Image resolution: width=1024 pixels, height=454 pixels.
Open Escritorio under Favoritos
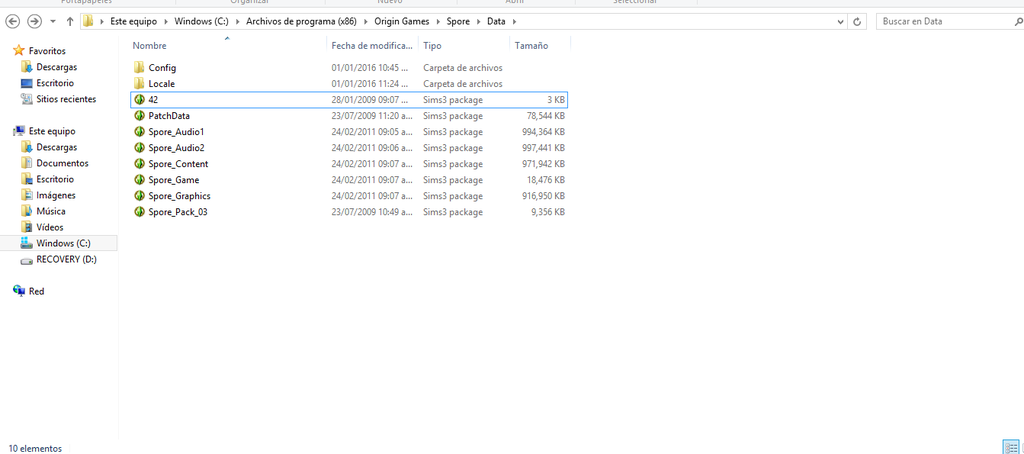(55, 83)
